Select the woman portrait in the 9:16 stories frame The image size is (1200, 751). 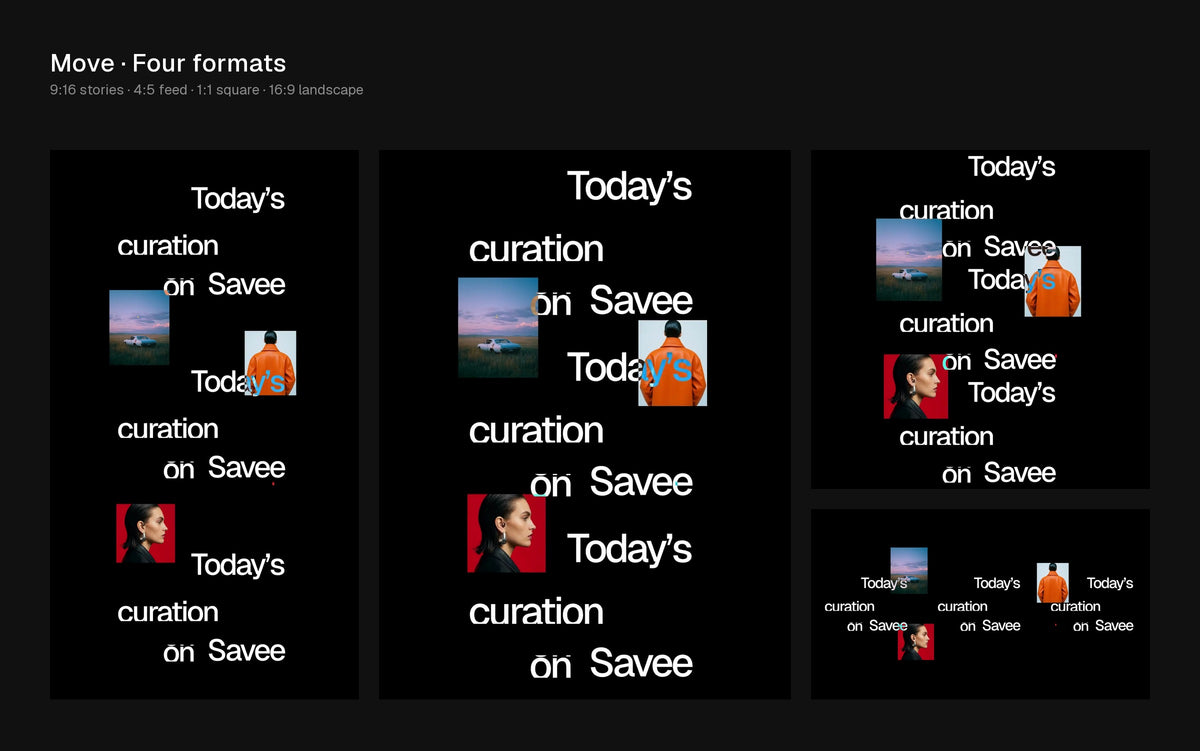(x=146, y=533)
